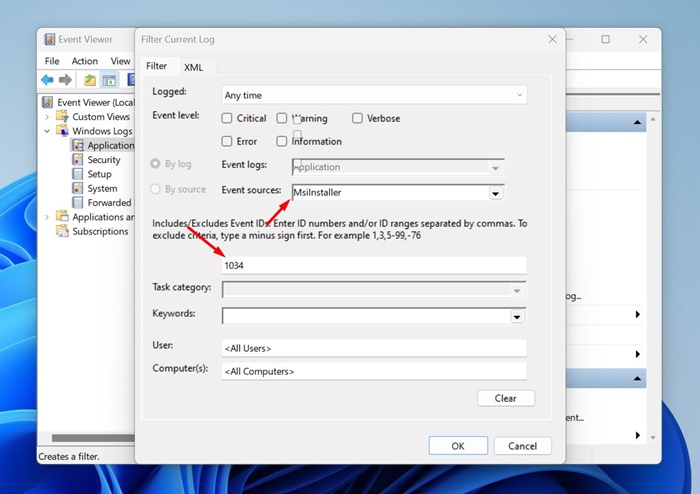The image size is (700, 494).
Task: Click the Forward arrow in Event Viewer toolbar
Action: coord(65,80)
